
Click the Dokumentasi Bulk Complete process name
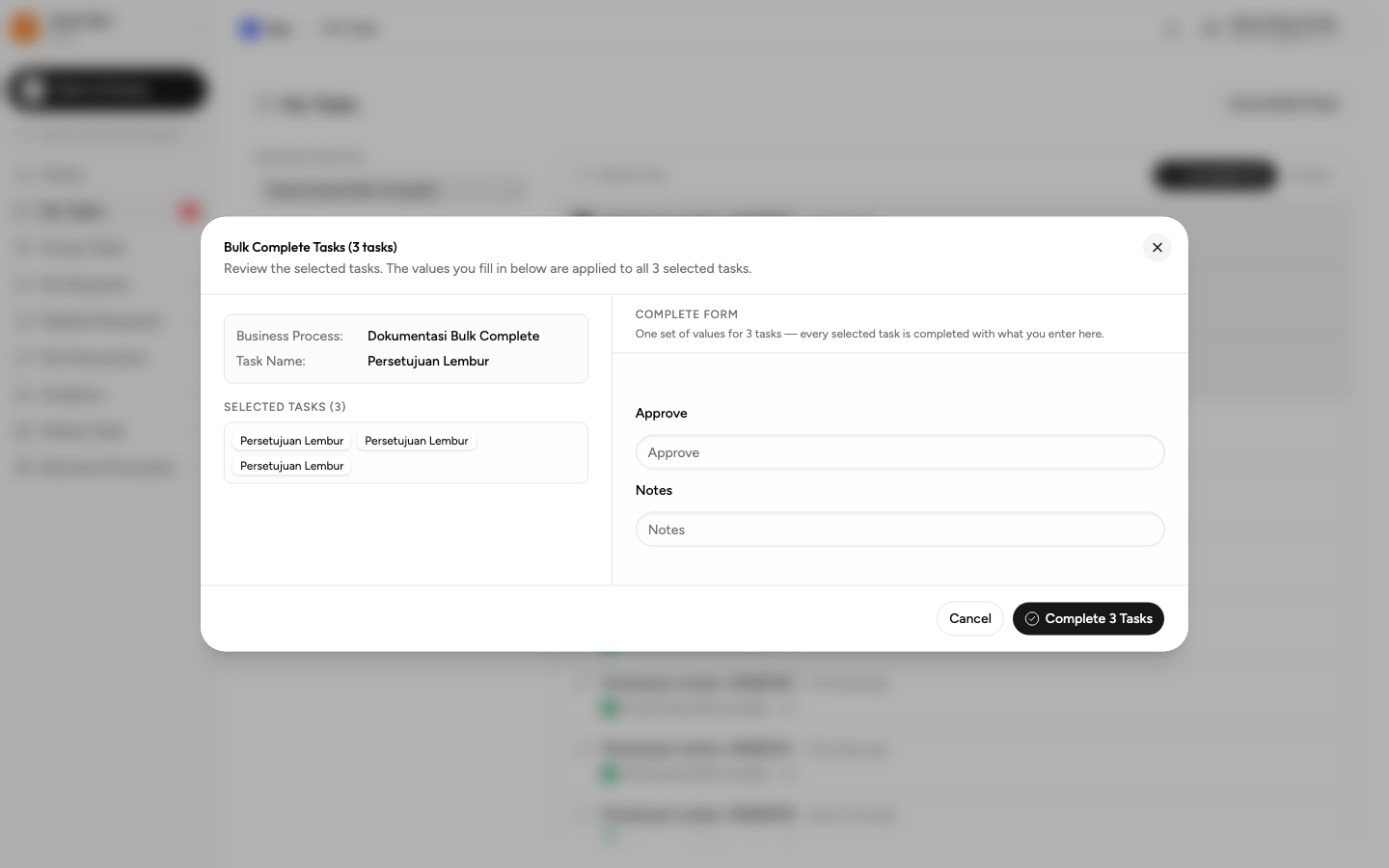click(x=453, y=337)
